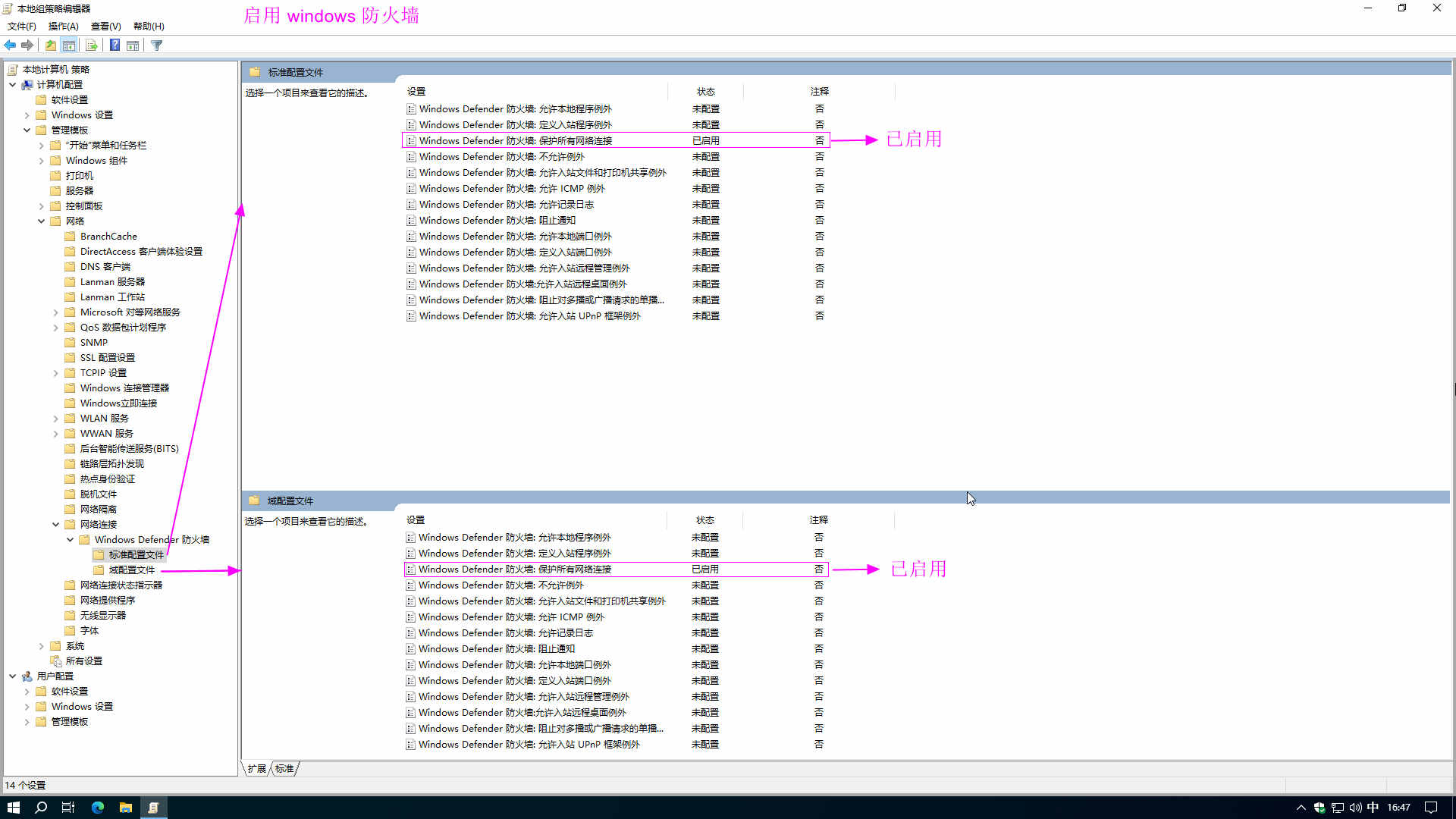Select 允许记录日志 policy in 域配置文件 list
The height and width of the screenshot is (819, 1456).
pos(506,632)
